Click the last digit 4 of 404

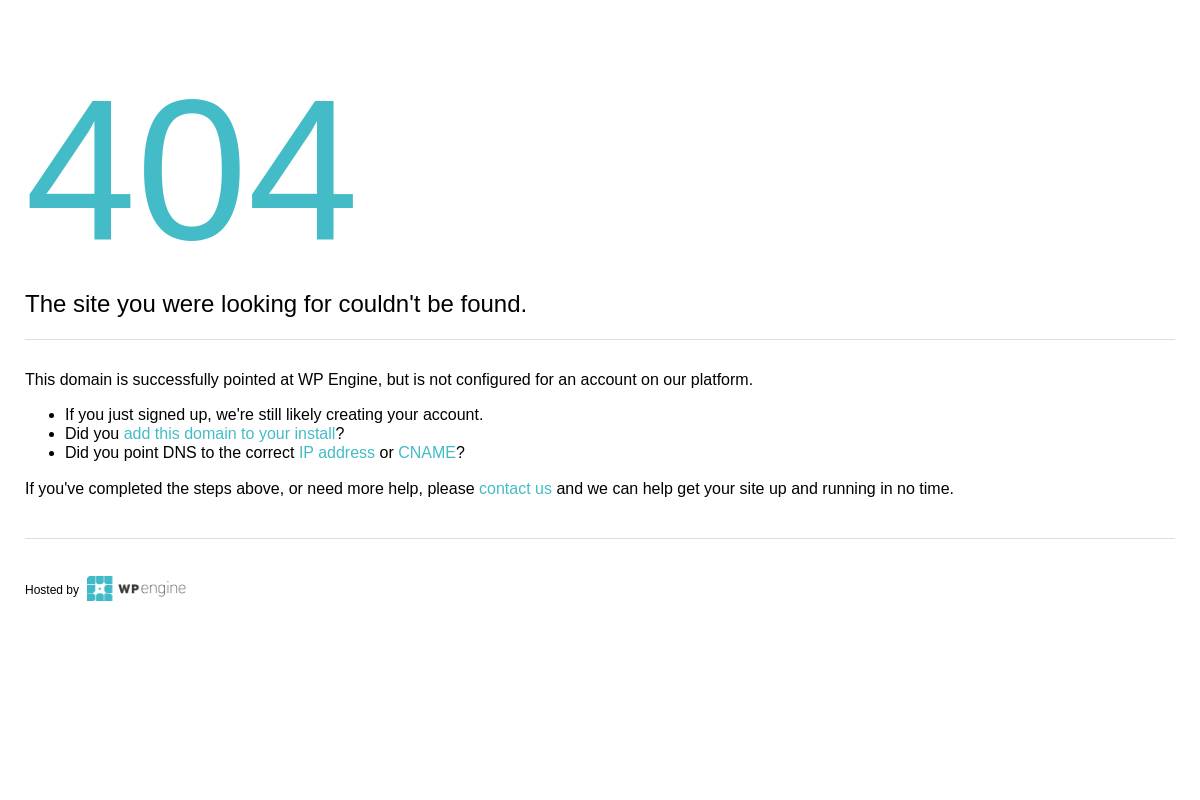301,170
